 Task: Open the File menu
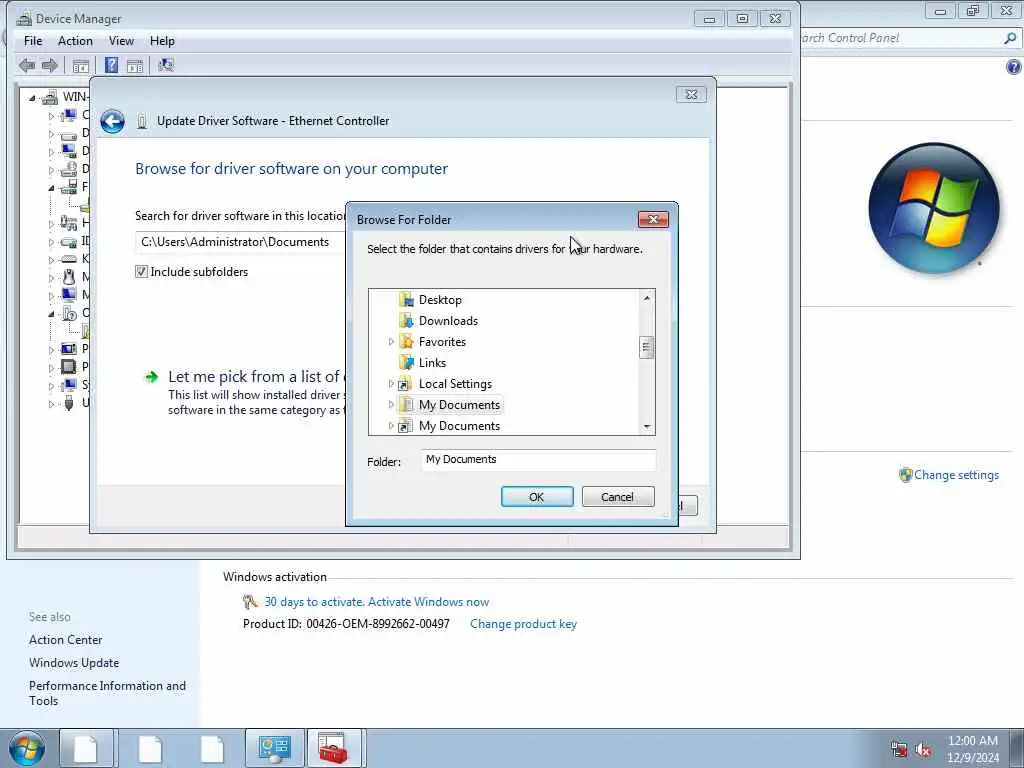click(x=33, y=41)
